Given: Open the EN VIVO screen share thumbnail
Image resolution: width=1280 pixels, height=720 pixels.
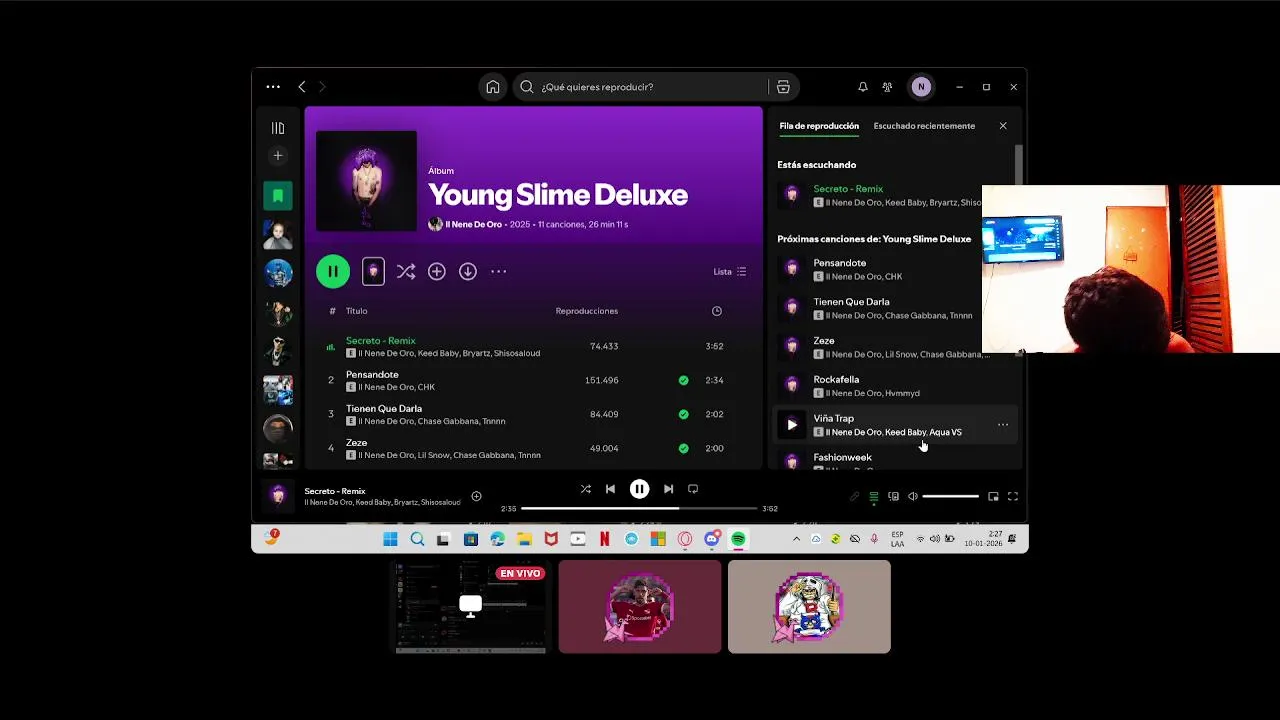Looking at the screenshot, I should click(x=469, y=607).
